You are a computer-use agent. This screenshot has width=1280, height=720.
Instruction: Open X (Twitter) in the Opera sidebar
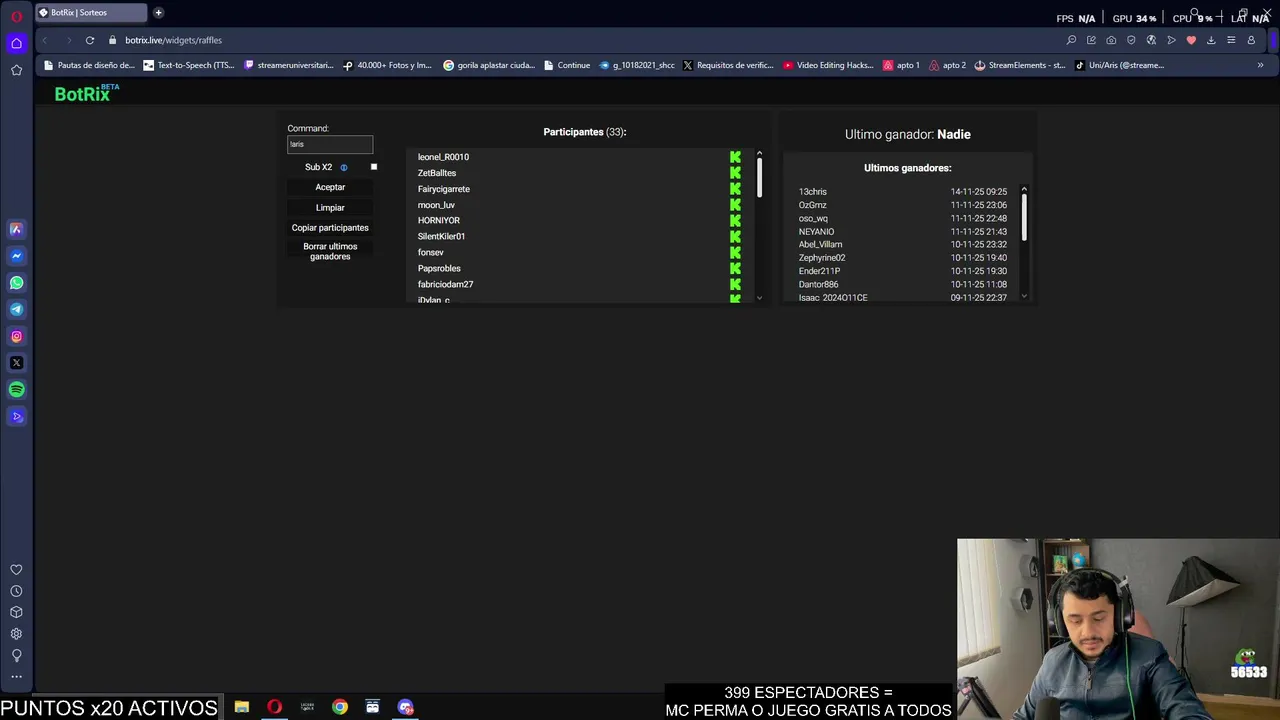16,363
